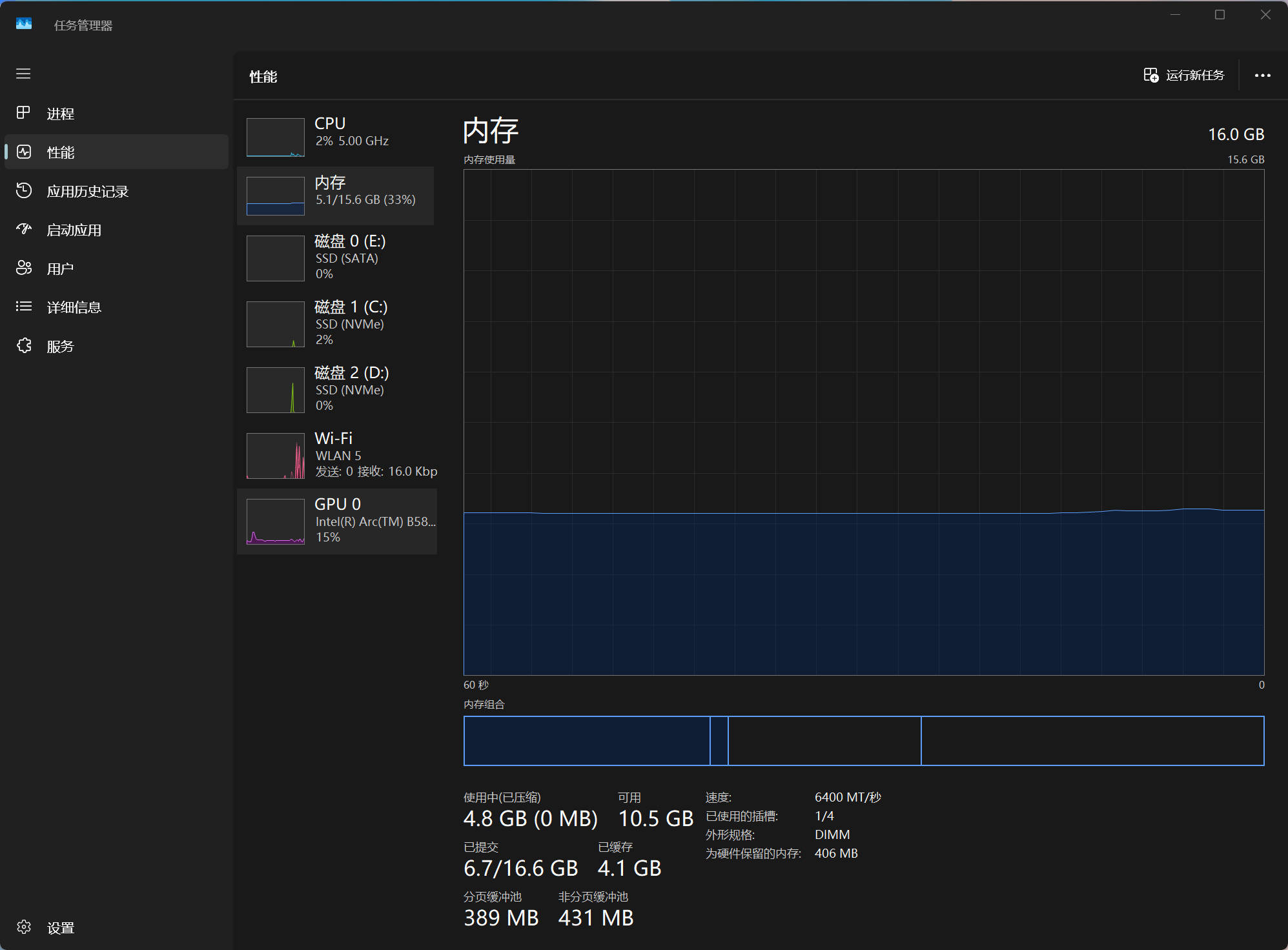Screen dimensions: 1288x950
Task: Toggle the hamburger navigation menu
Action: tap(23, 74)
